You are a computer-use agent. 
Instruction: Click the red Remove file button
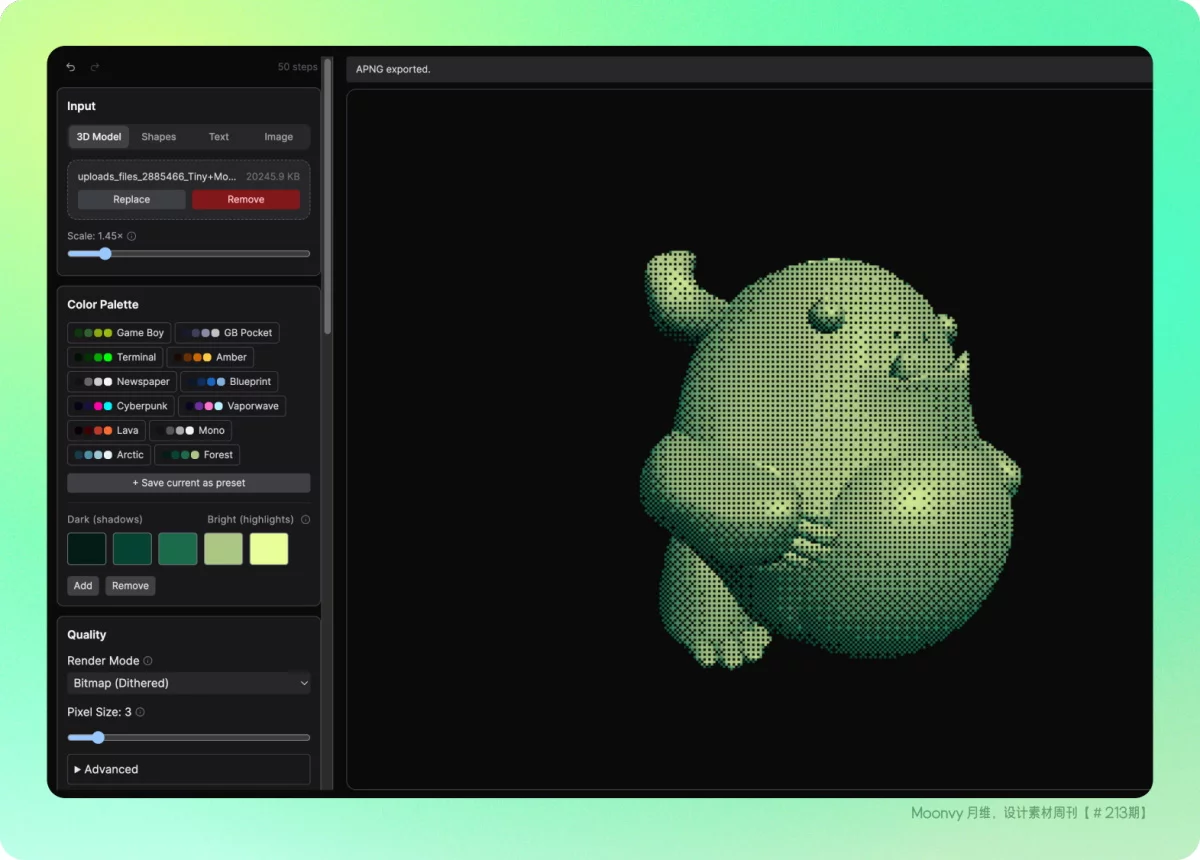pos(246,200)
